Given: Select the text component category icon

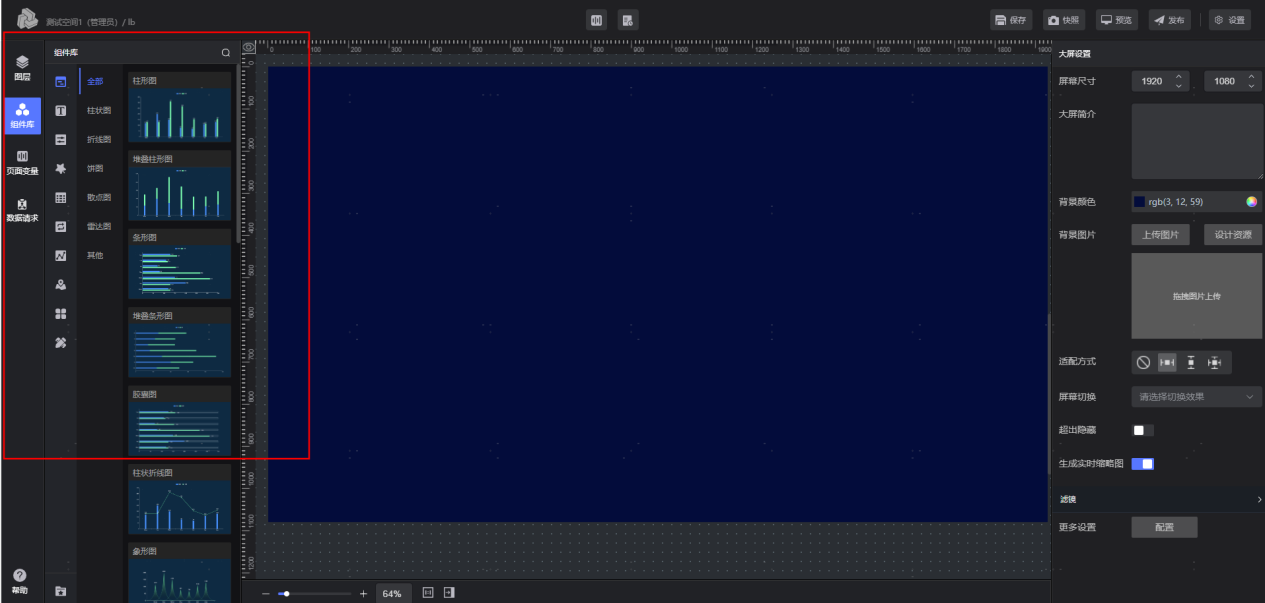Looking at the screenshot, I should (60, 111).
